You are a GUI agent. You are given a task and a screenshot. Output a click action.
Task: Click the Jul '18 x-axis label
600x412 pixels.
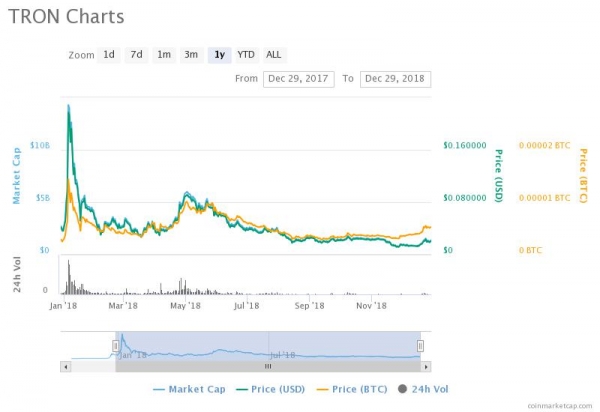(246, 306)
